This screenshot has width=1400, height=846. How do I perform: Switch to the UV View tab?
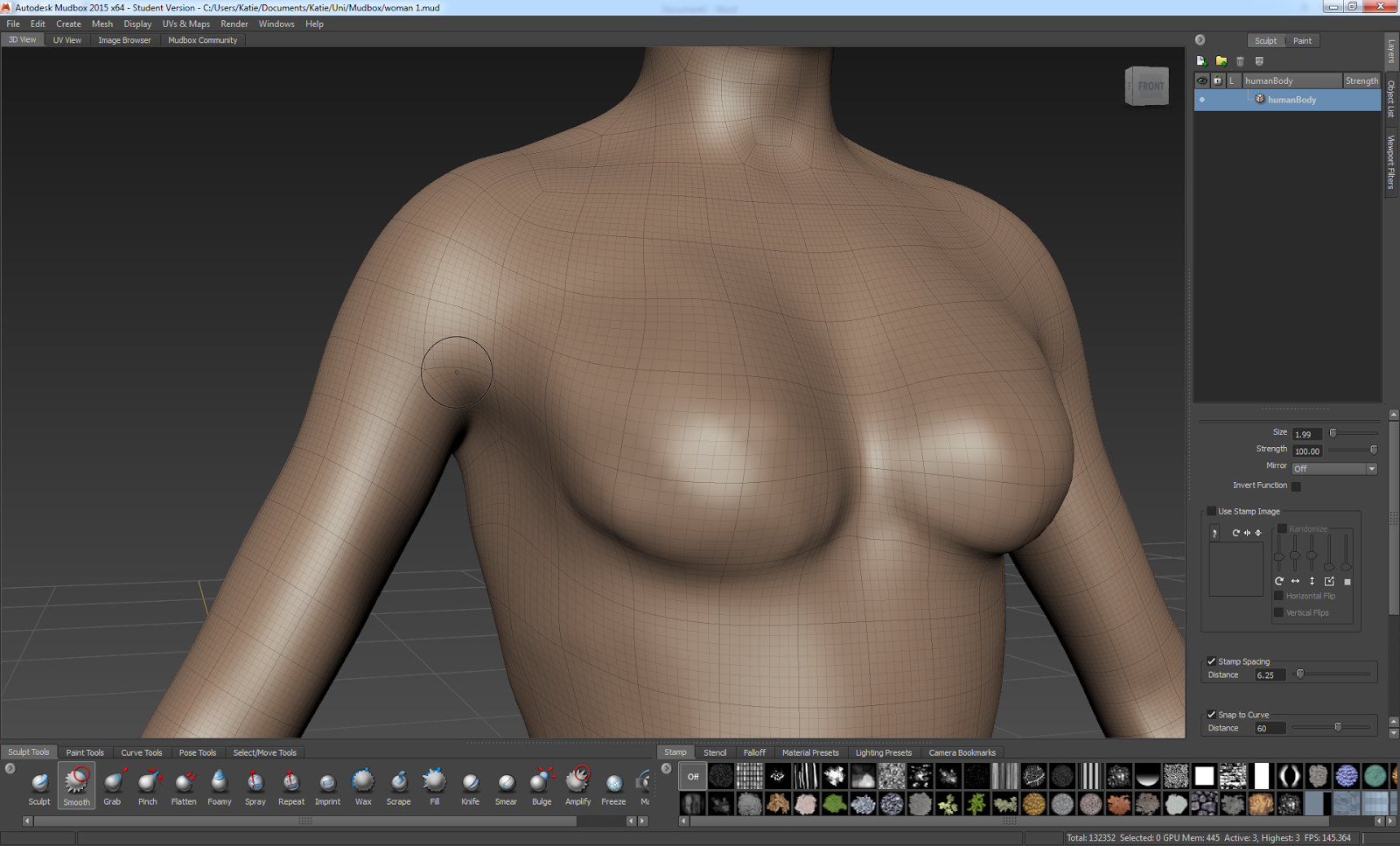click(67, 40)
